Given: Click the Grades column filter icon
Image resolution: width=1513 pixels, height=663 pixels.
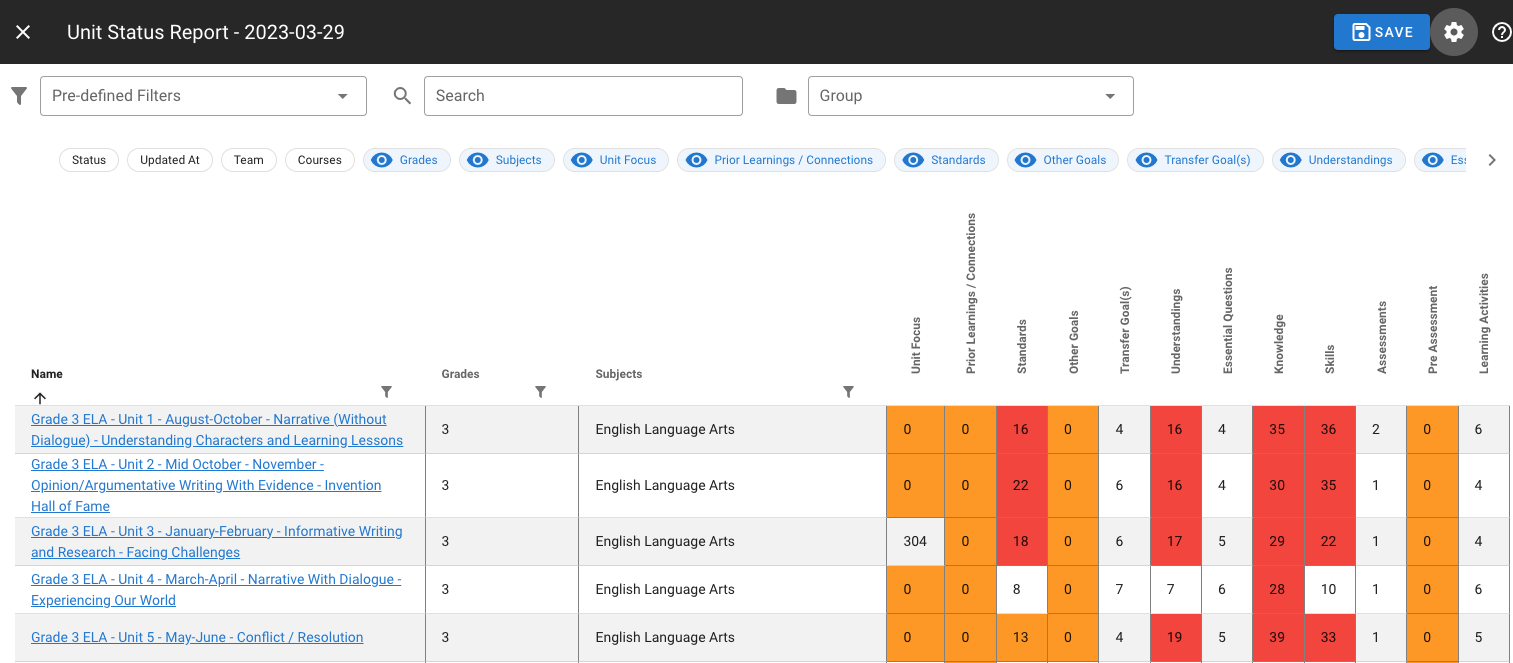Looking at the screenshot, I should (540, 392).
